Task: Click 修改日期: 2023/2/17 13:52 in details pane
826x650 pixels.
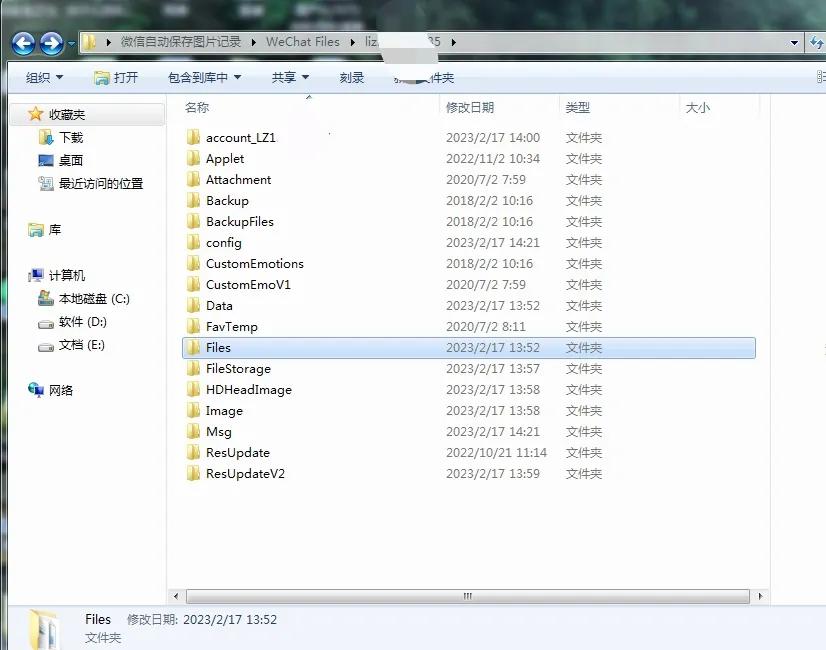Action: [x=202, y=619]
